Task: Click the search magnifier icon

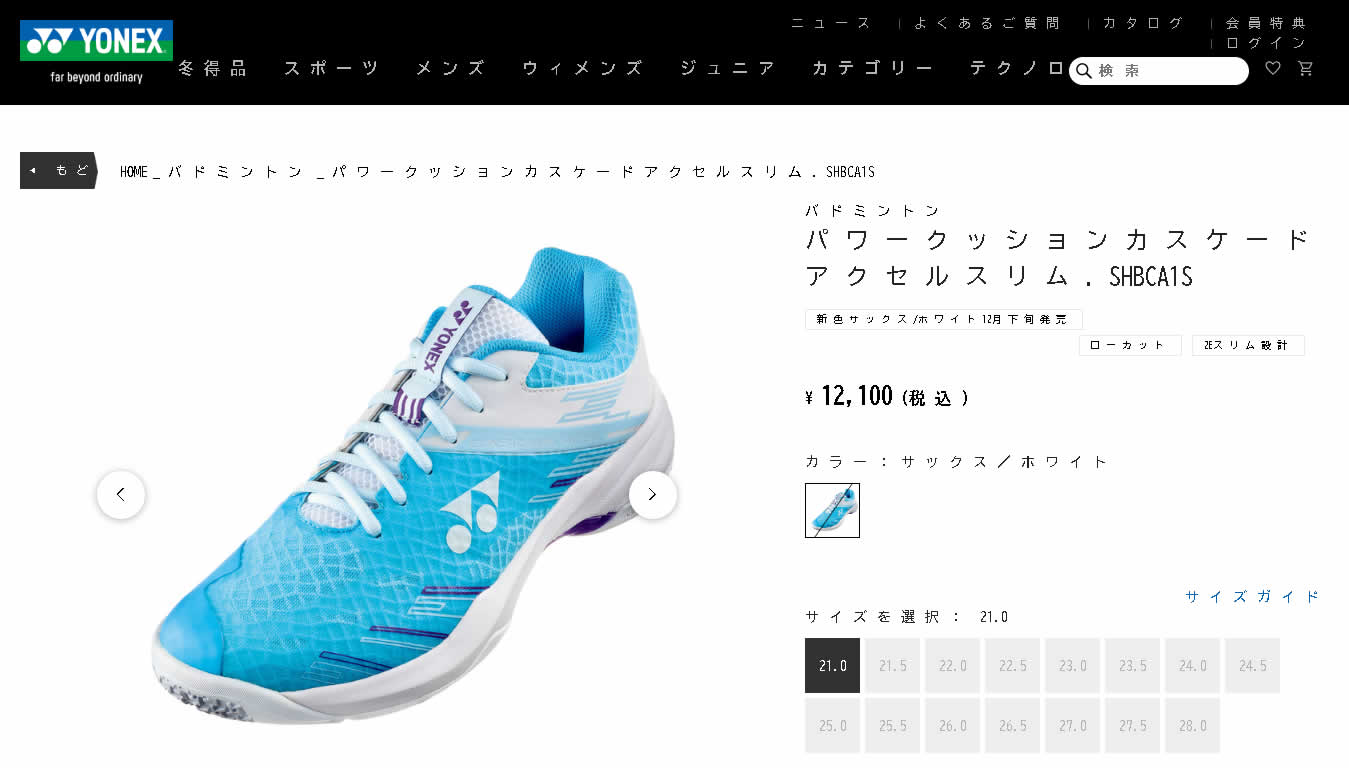Action: pyautogui.click(x=1083, y=71)
